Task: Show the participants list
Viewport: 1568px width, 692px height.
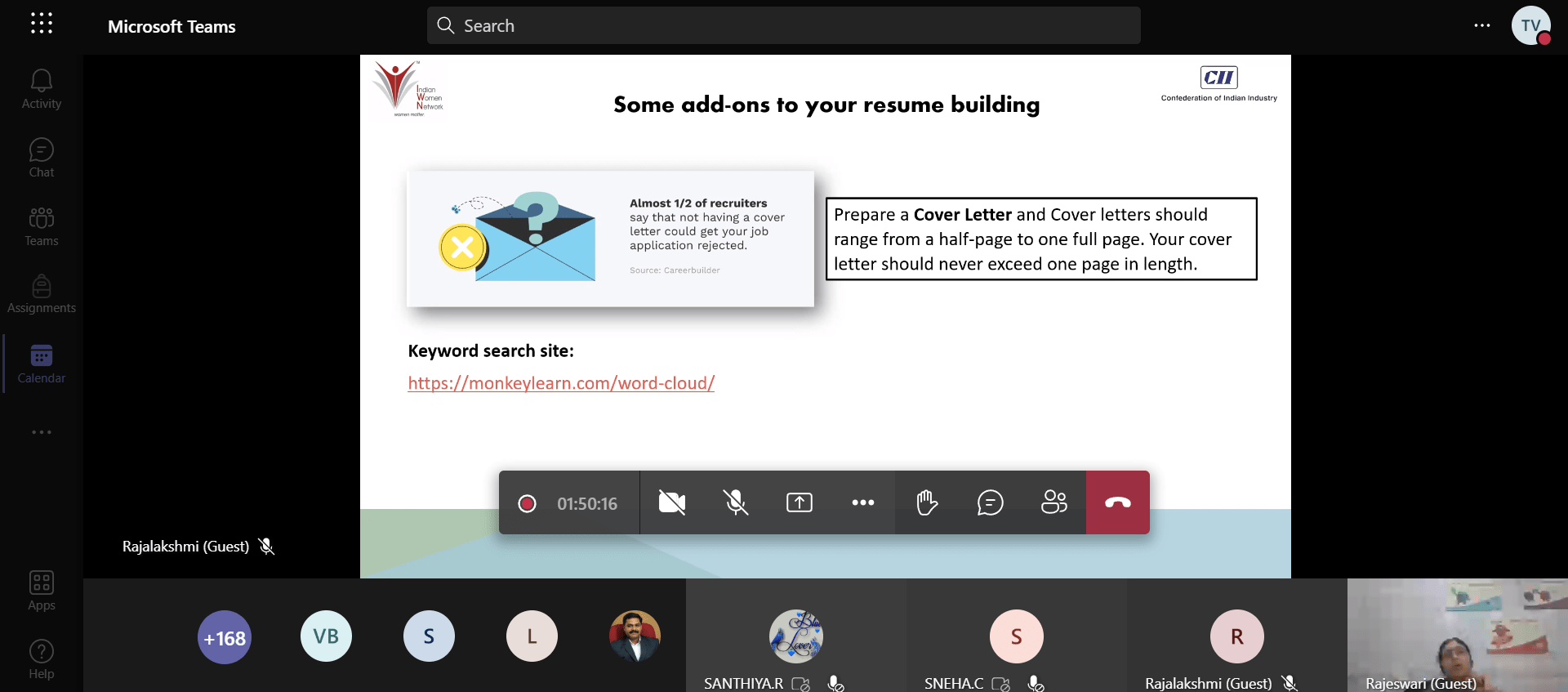Action: [1054, 502]
